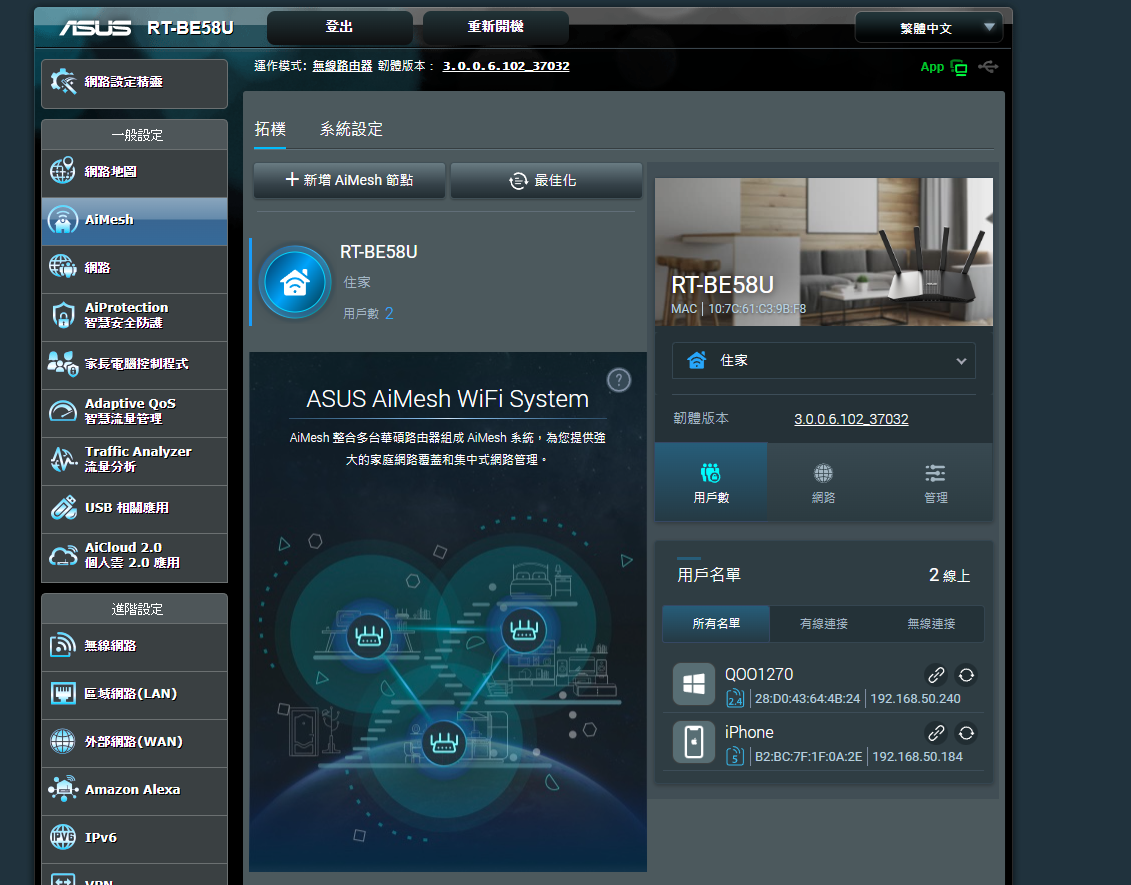Click the 重新開機 reboot button
The image size is (1131, 885).
[x=496, y=27]
